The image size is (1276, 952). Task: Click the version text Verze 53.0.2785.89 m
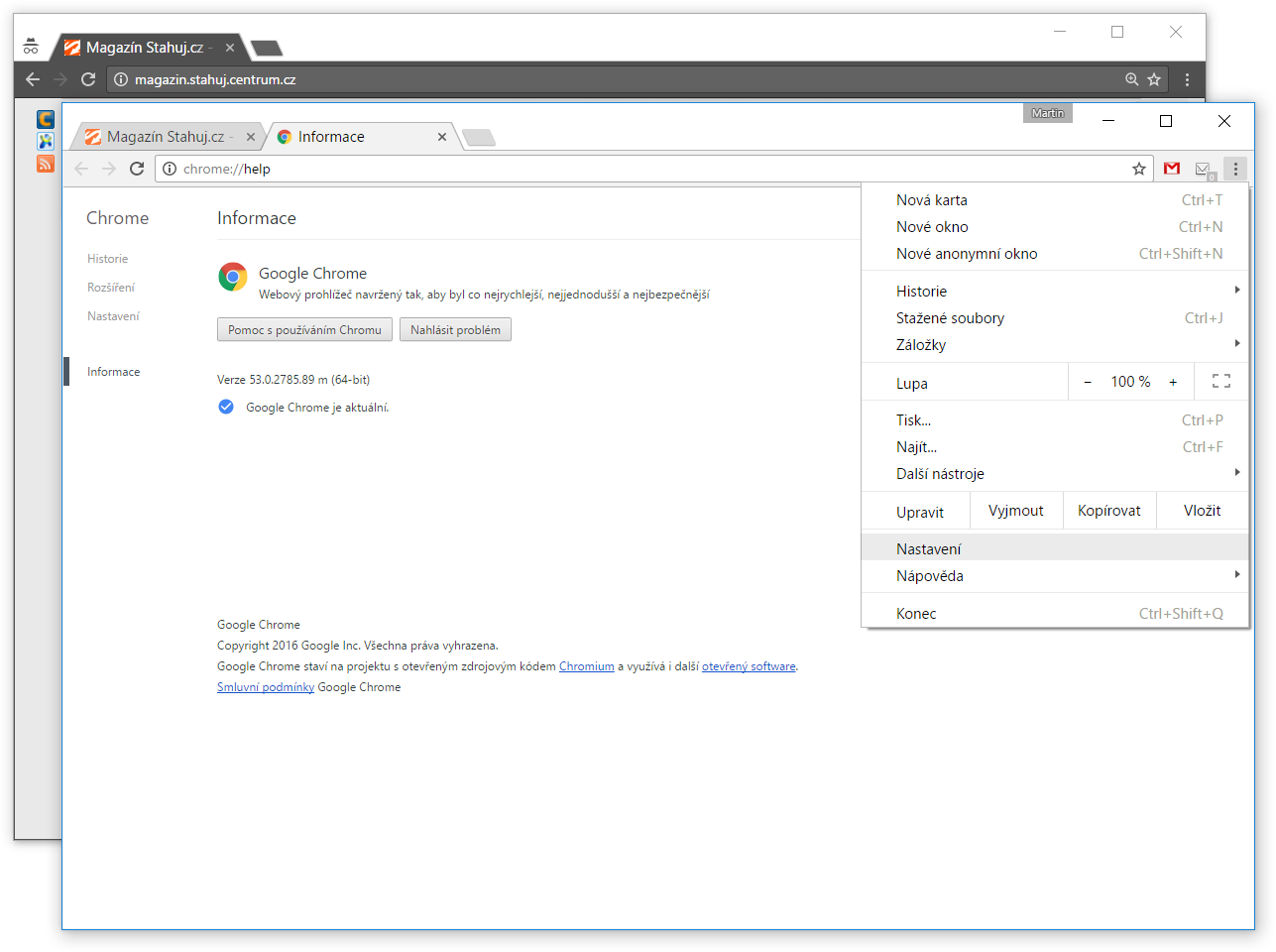click(x=293, y=380)
